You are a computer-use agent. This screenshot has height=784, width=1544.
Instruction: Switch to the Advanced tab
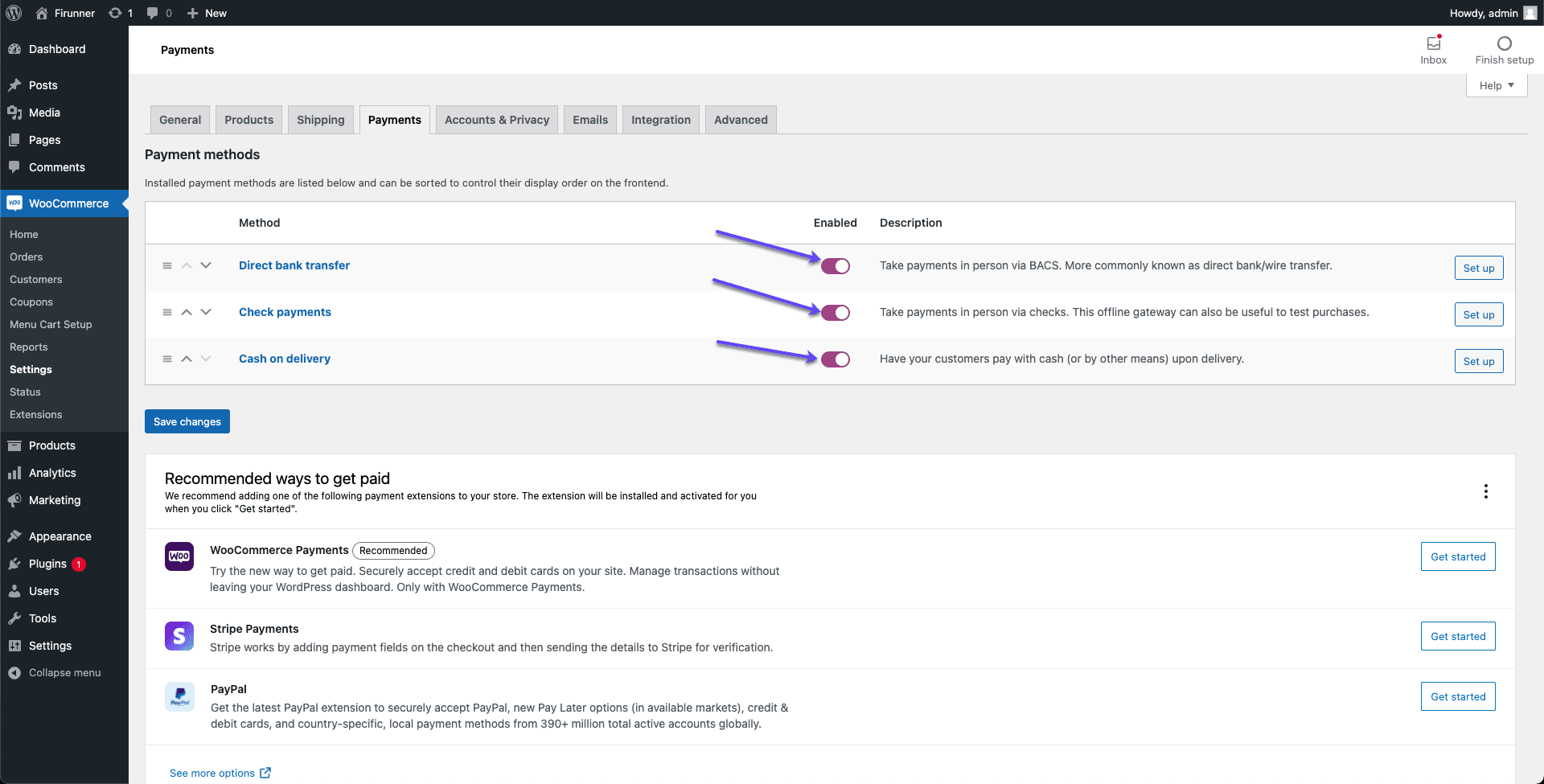741,120
